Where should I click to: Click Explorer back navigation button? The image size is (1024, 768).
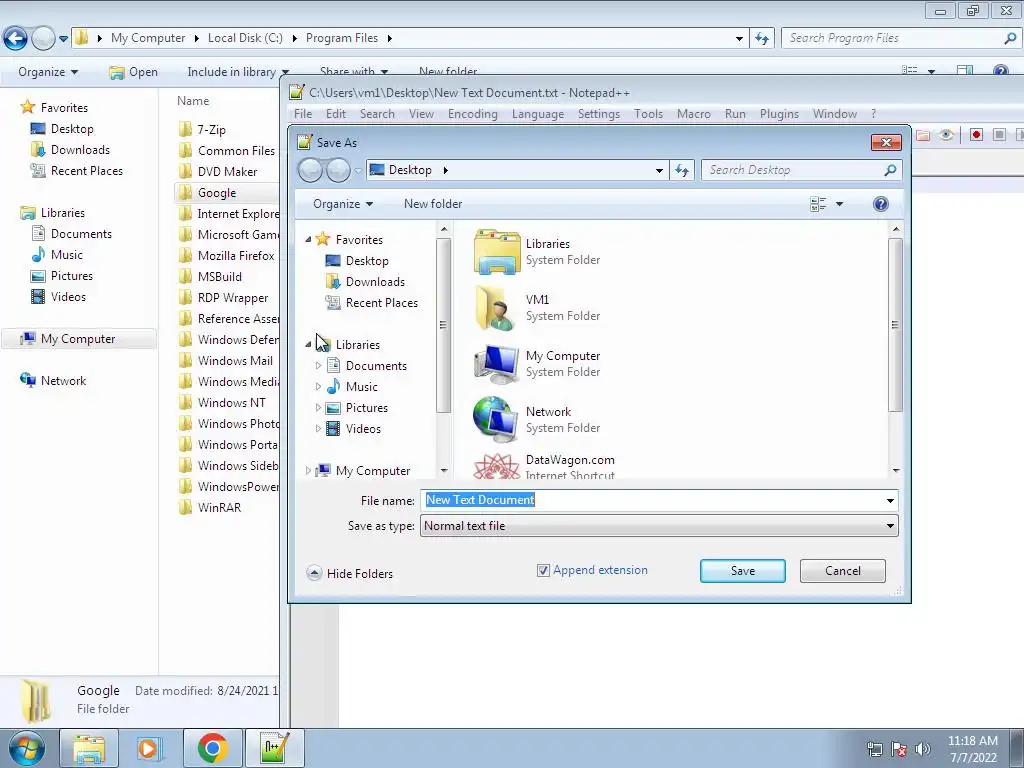[x=16, y=39]
